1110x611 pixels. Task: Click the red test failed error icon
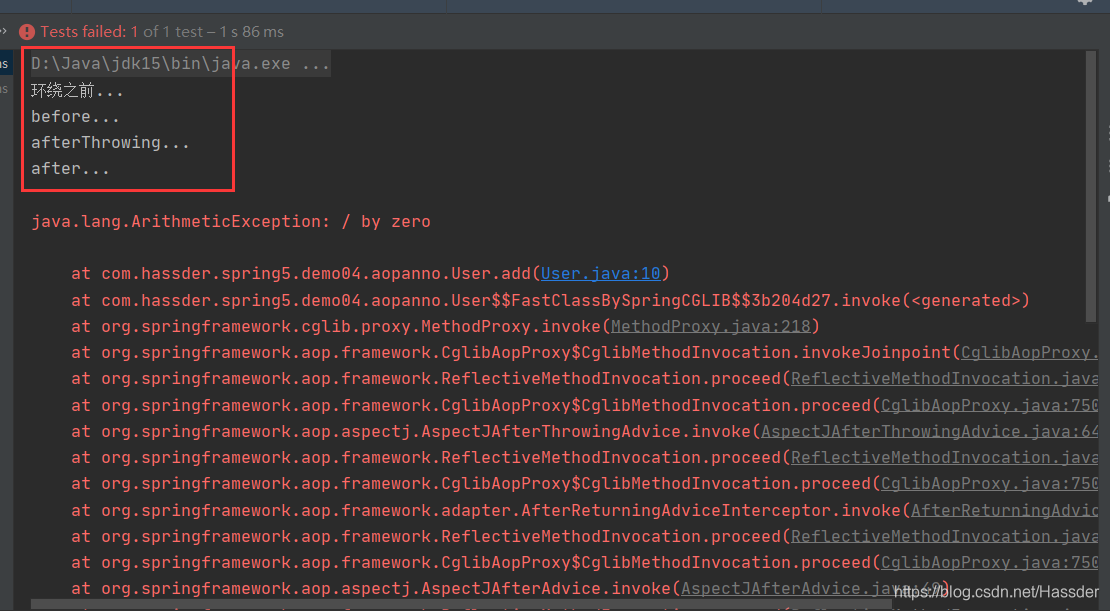click(x=27, y=32)
